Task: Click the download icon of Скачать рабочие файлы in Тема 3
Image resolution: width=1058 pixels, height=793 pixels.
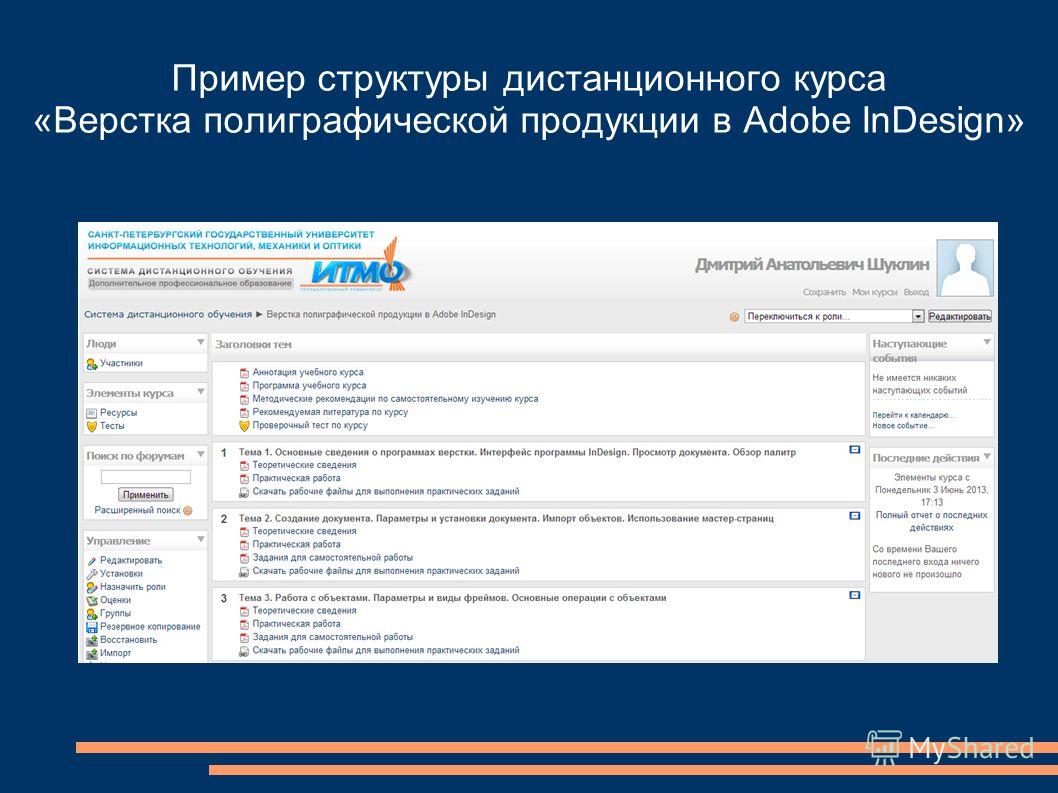Action: click(x=244, y=651)
